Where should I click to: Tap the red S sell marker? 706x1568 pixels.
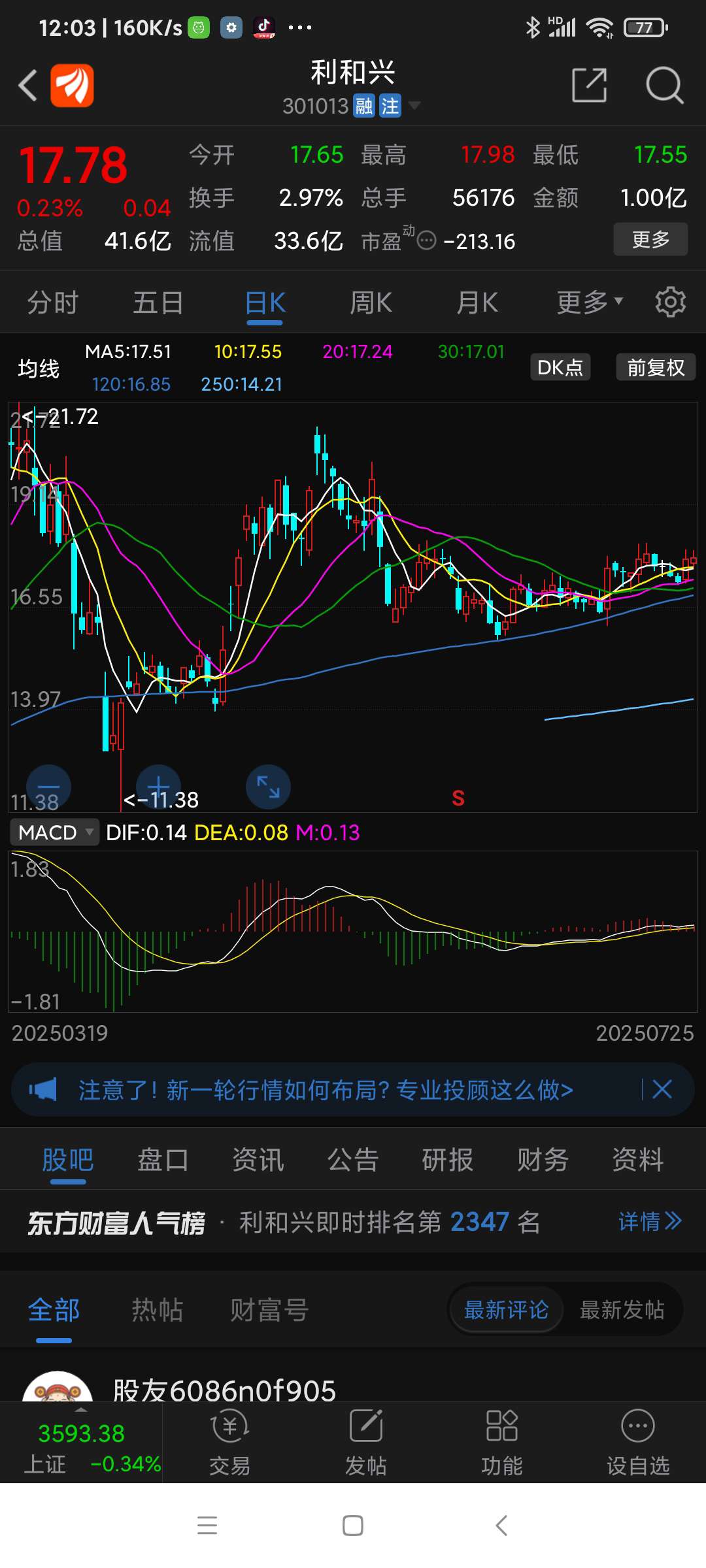(458, 798)
